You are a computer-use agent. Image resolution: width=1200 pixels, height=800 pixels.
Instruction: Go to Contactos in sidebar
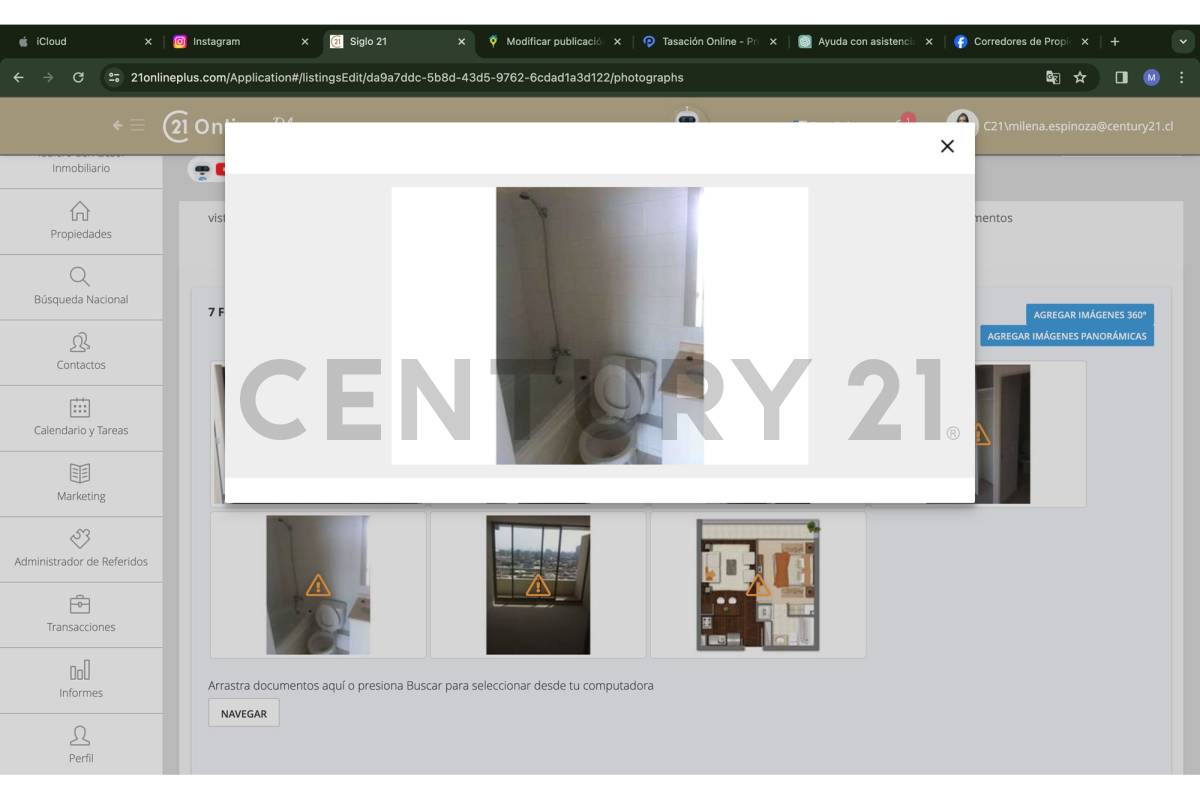(81, 352)
